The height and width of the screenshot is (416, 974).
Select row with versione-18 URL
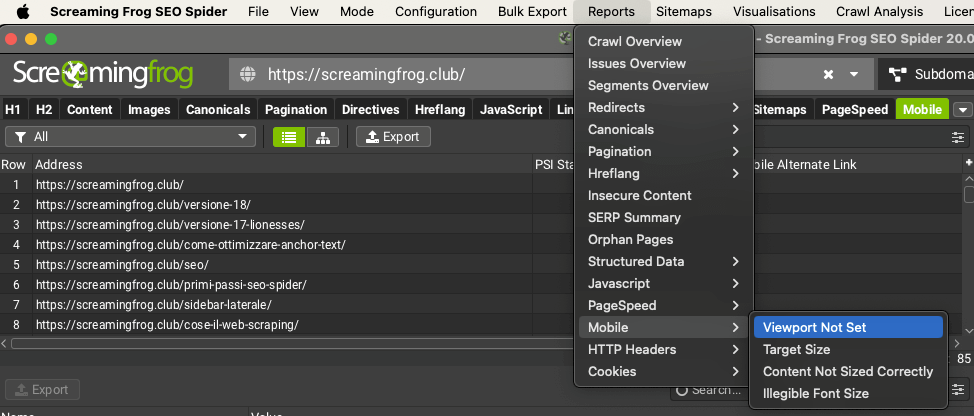(143, 205)
